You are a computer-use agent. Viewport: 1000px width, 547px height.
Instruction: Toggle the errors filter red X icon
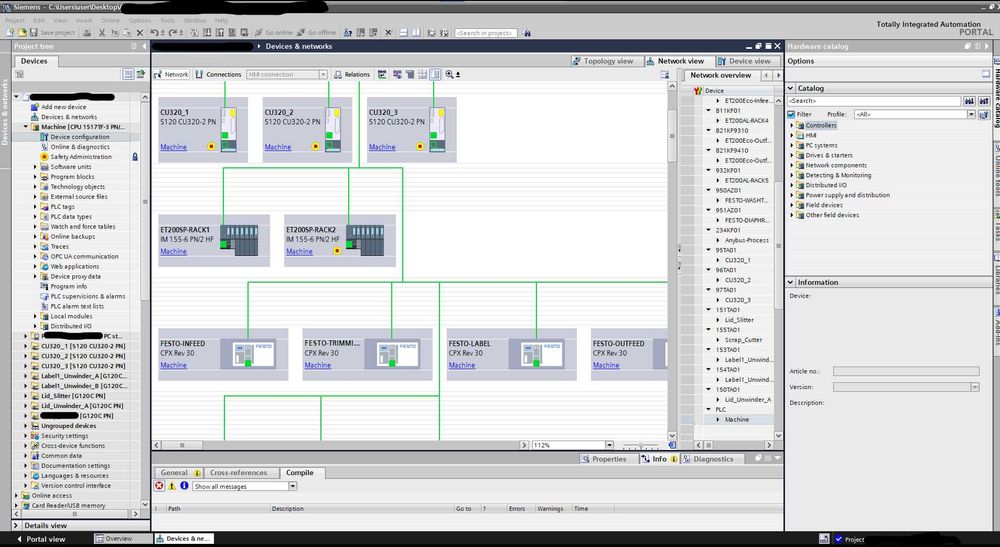click(159, 486)
